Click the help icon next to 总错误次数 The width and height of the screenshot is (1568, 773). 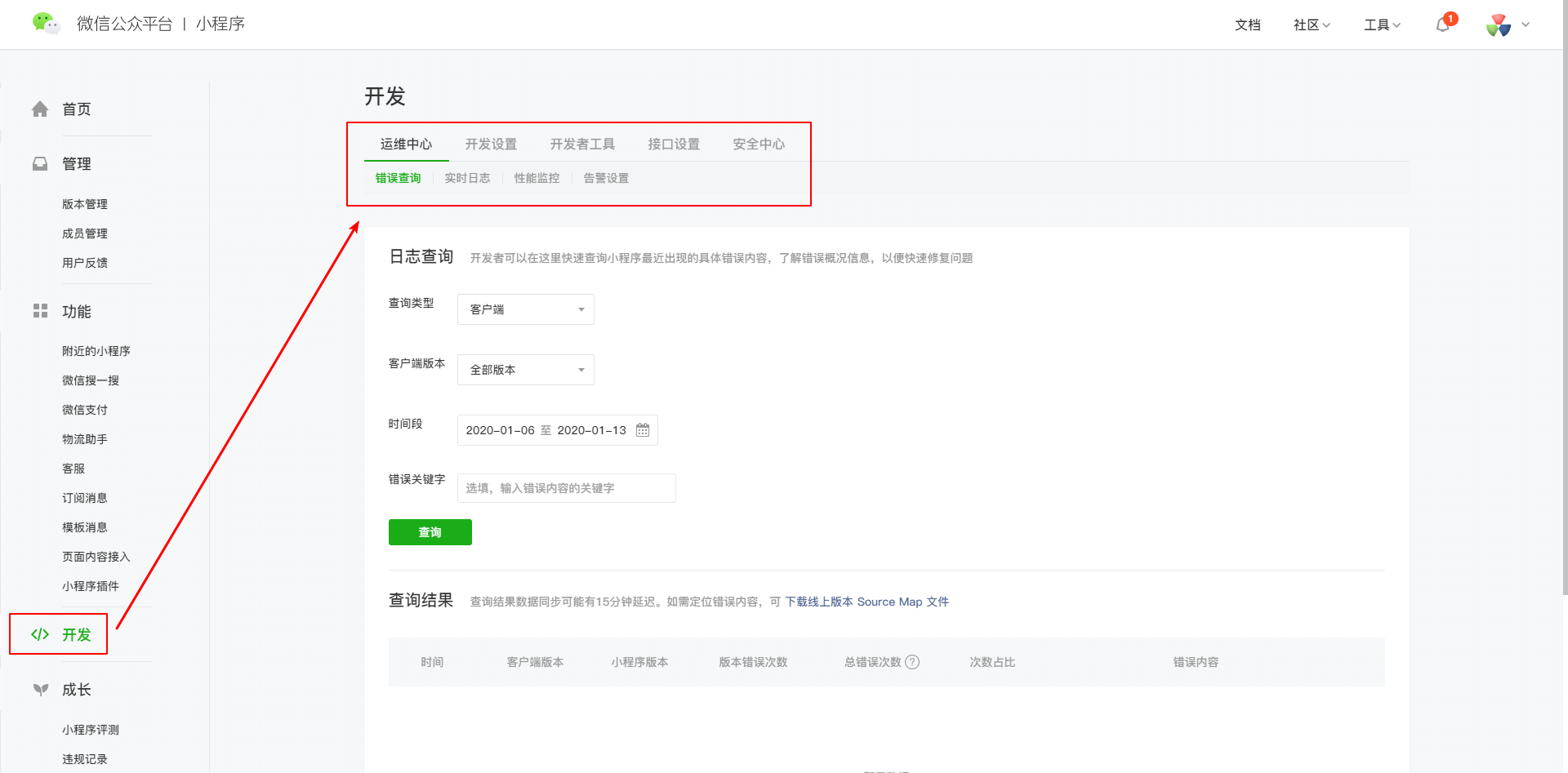point(912,662)
